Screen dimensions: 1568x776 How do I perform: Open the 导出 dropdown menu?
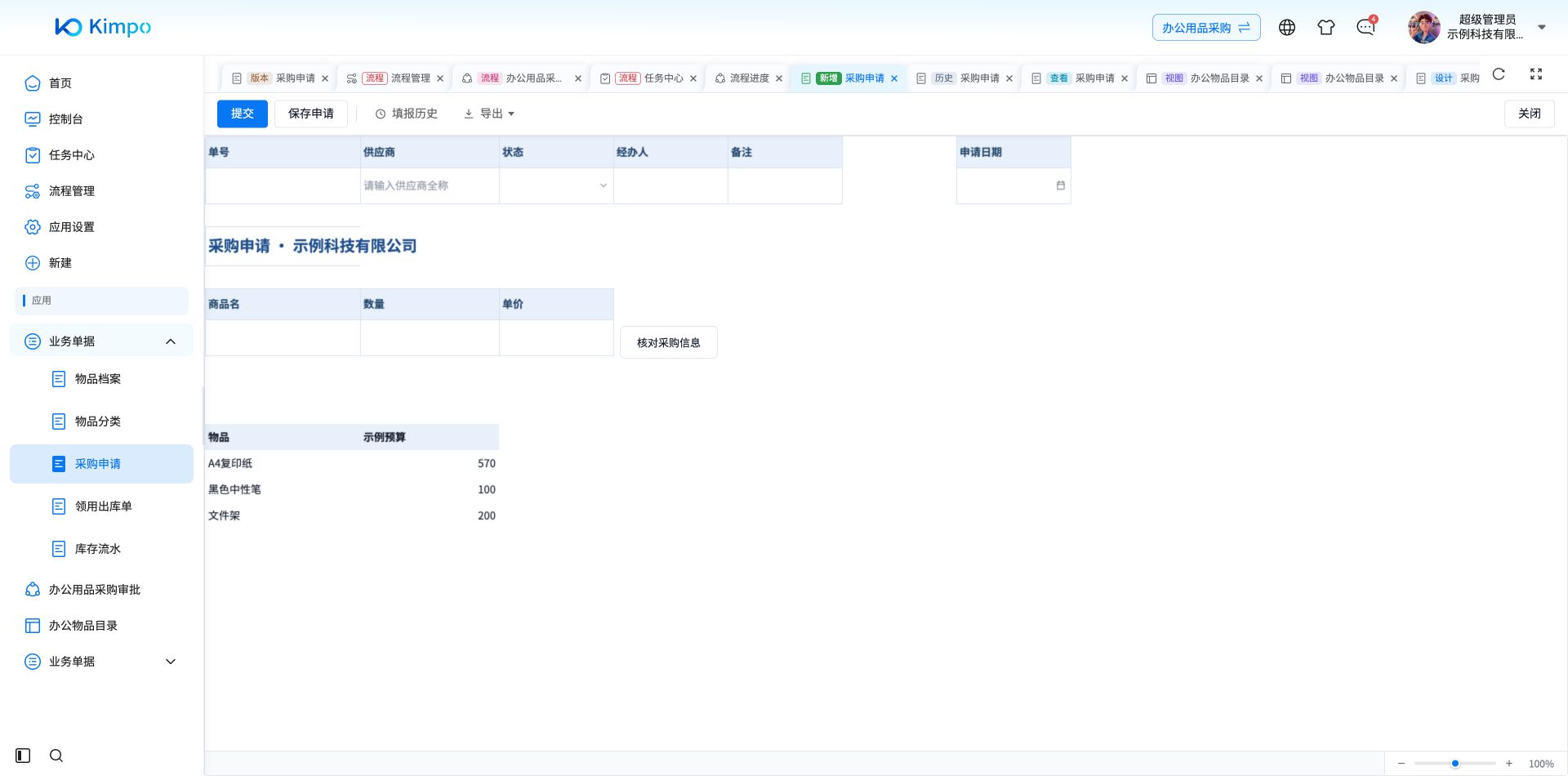tap(489, 114)
